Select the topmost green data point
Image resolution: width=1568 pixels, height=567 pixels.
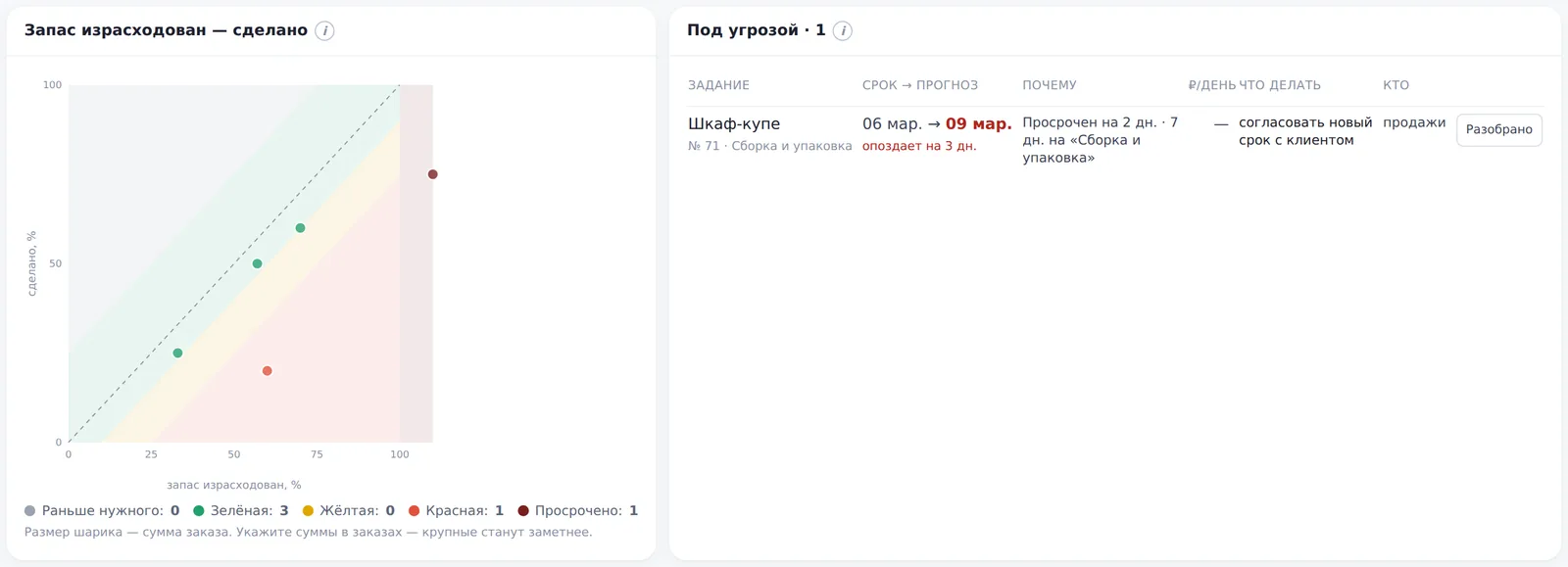[300, 228]
